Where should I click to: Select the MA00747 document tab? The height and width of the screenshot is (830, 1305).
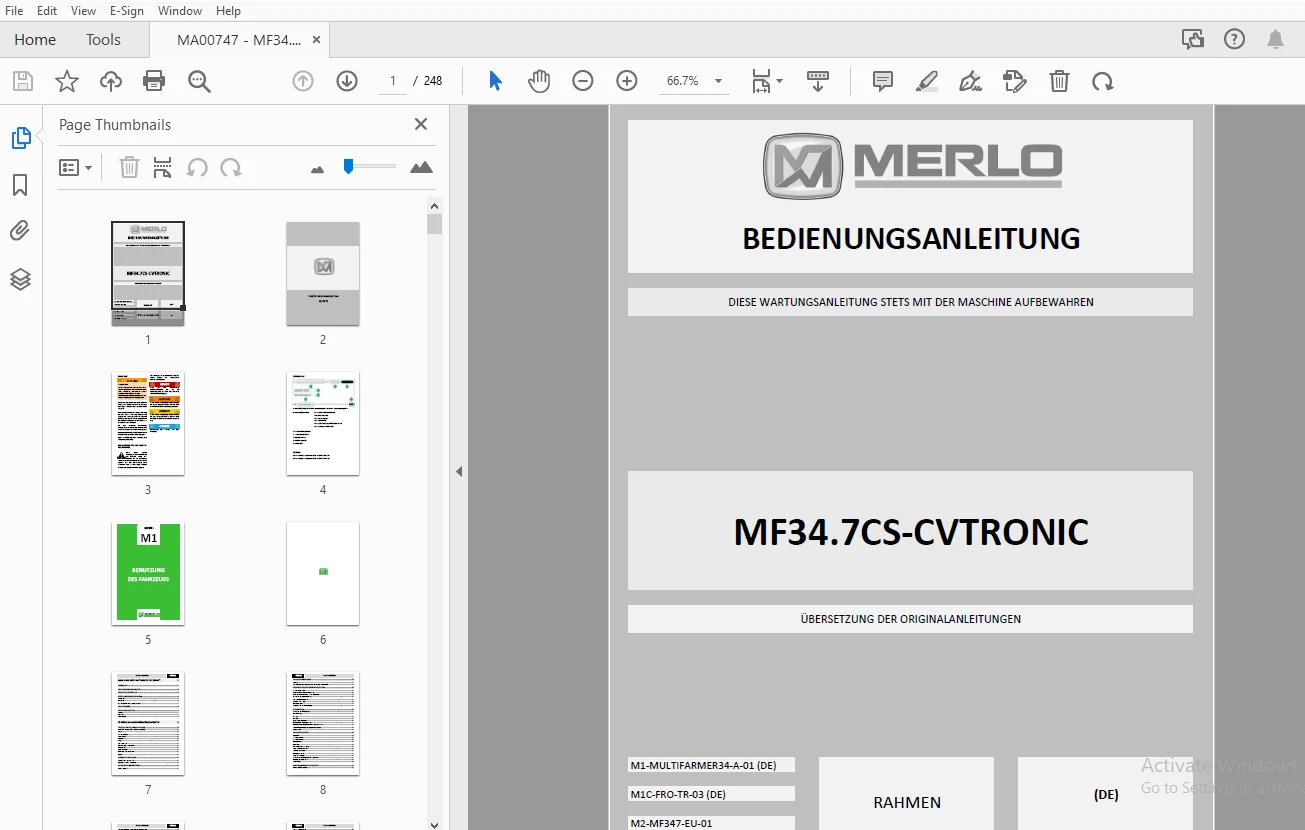coord(239,40)
